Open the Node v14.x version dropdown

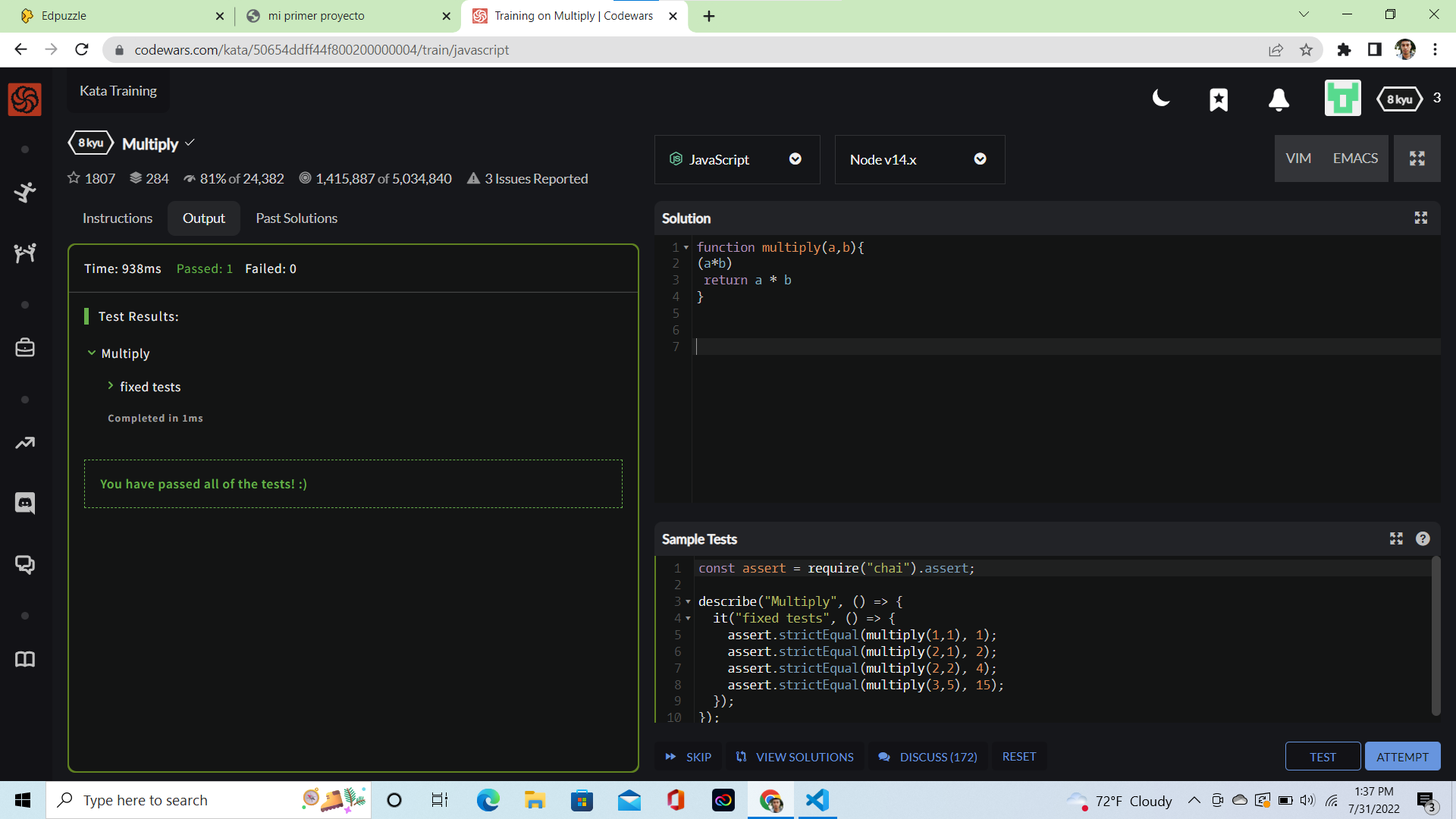tap(979, 159)
